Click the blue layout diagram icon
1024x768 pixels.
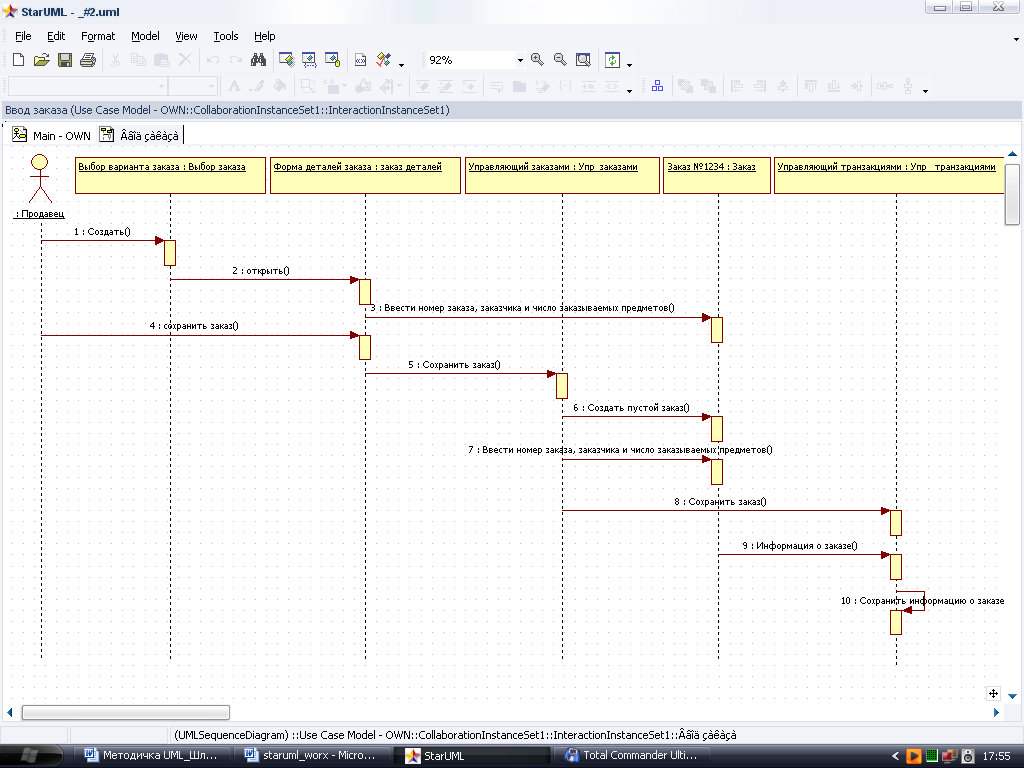point(658,86)
